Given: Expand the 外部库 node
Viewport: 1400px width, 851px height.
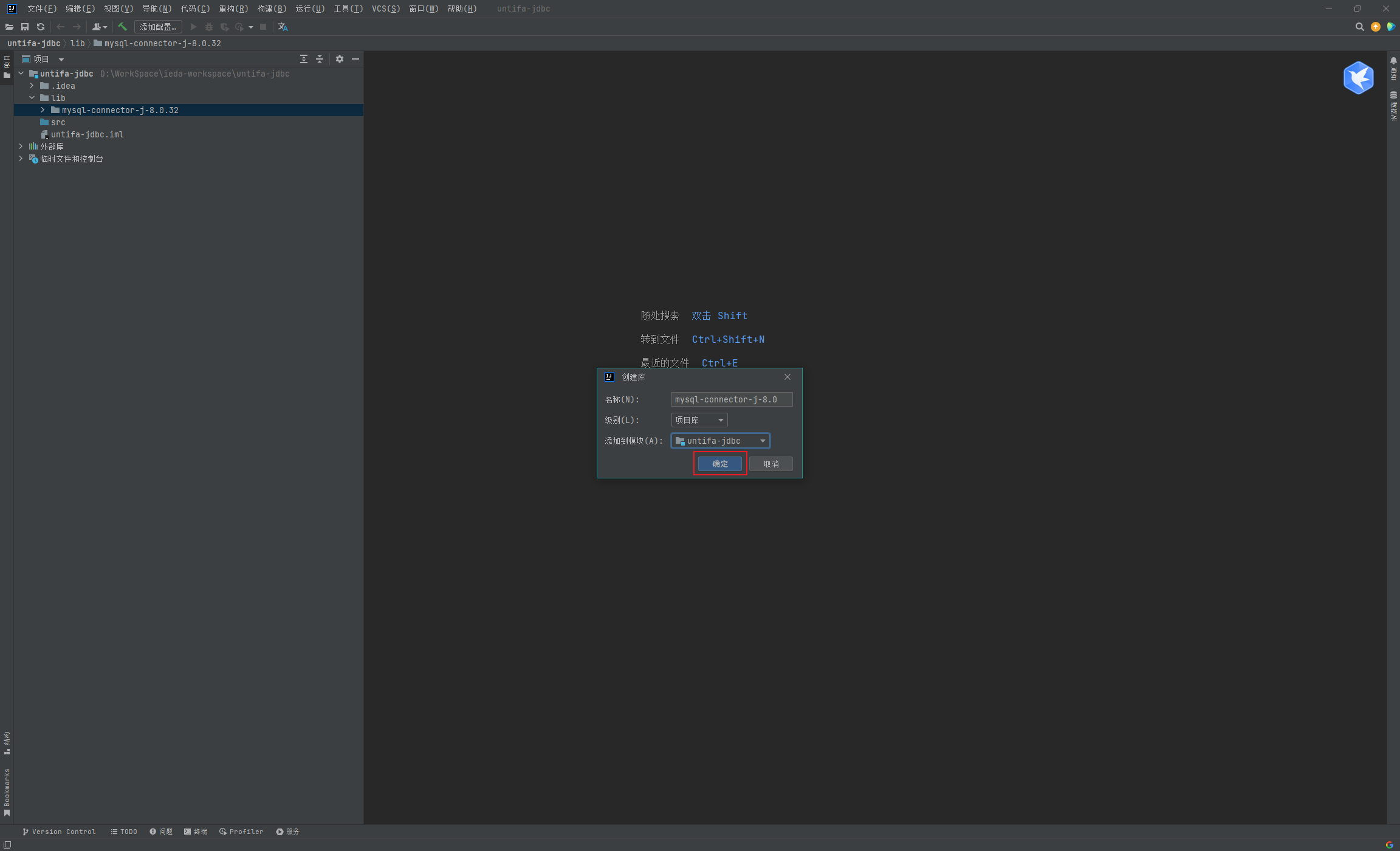Looking at the screenshot, I should coord(21,146).
